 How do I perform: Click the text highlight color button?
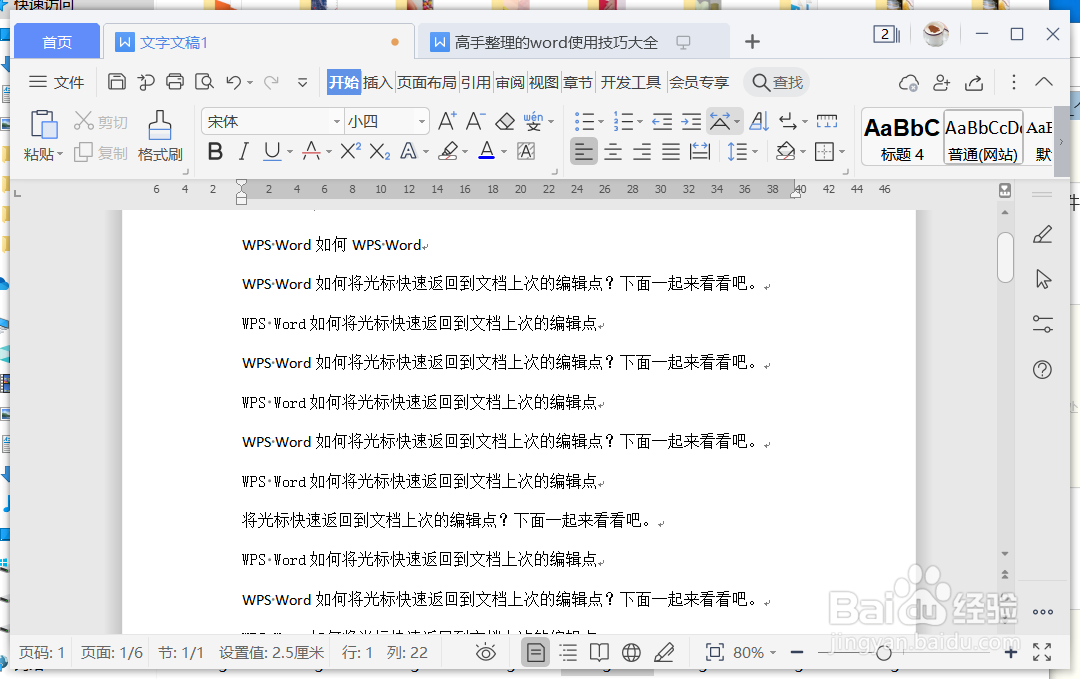coord(448,151)
